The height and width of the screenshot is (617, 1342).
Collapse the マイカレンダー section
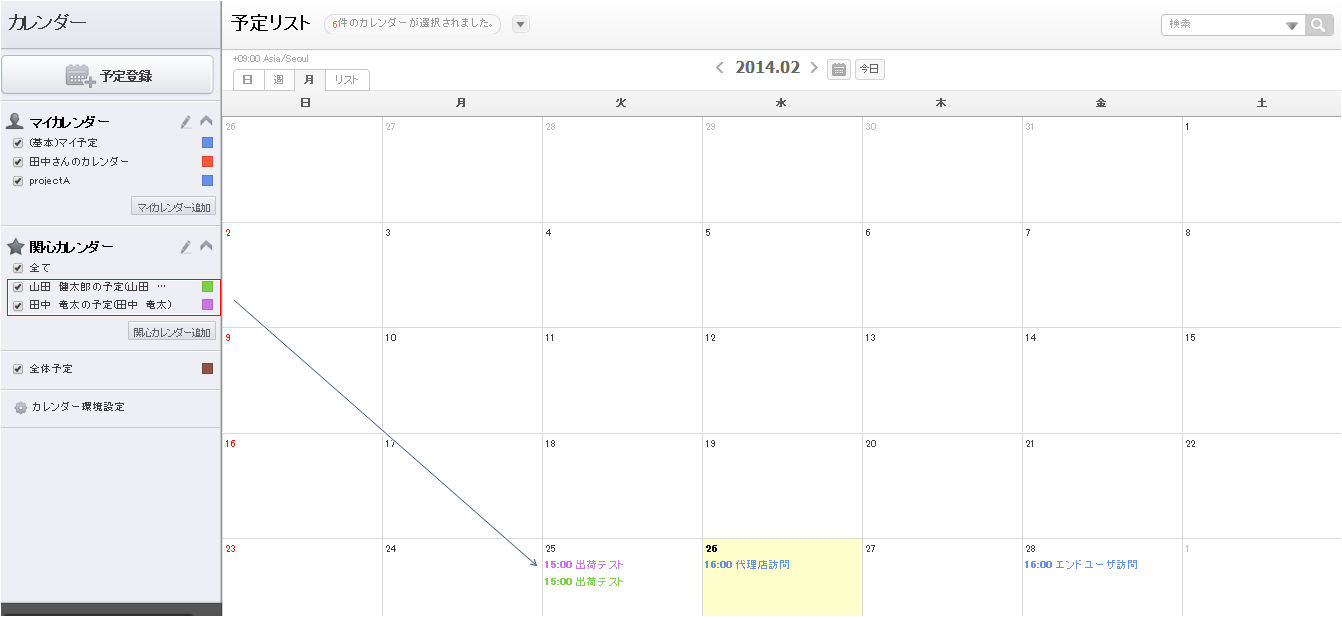206,122
